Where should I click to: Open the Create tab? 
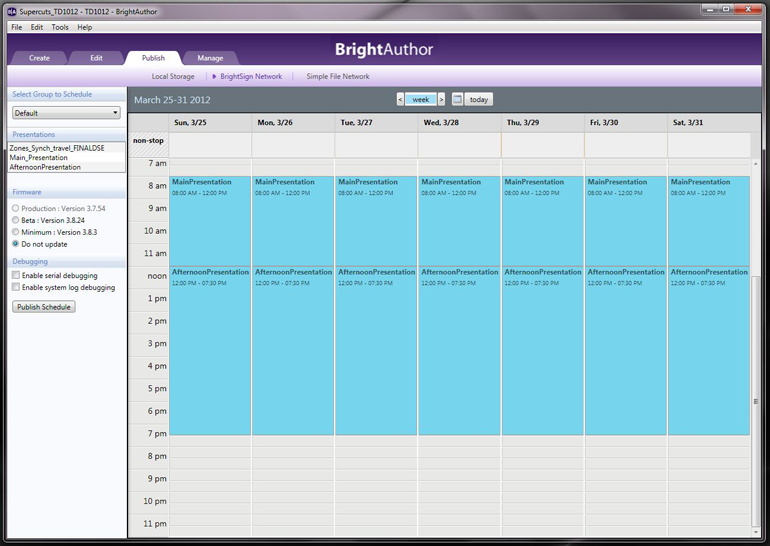39,58
